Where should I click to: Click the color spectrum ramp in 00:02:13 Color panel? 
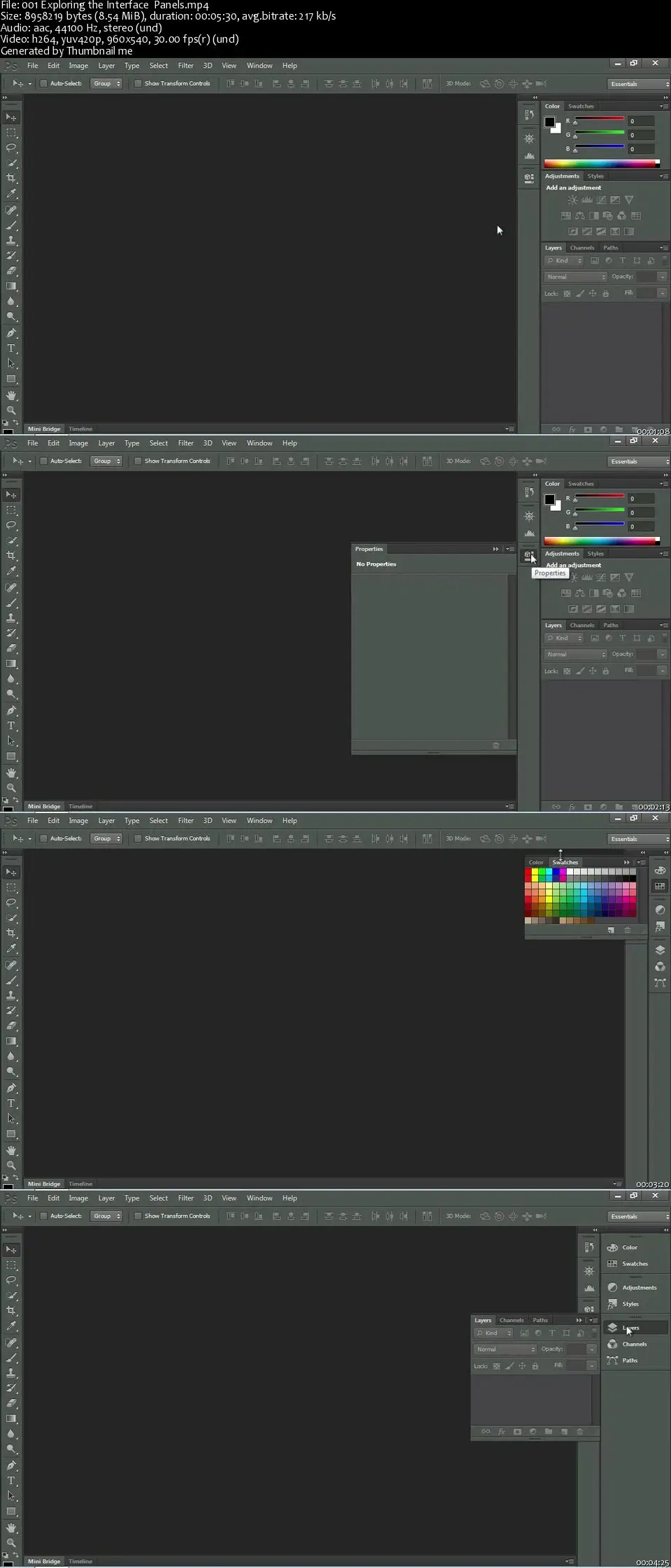[602, 541]
